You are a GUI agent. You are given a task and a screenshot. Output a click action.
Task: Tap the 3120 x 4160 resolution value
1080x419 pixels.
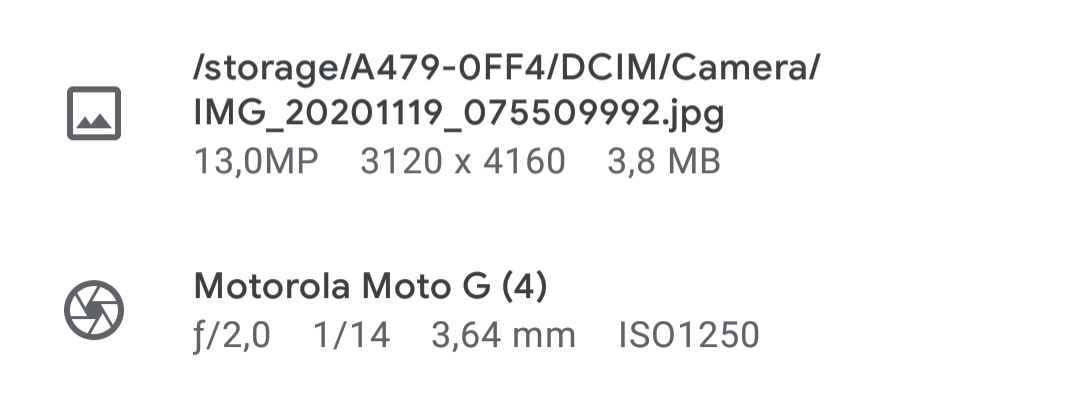coord(463,162)
